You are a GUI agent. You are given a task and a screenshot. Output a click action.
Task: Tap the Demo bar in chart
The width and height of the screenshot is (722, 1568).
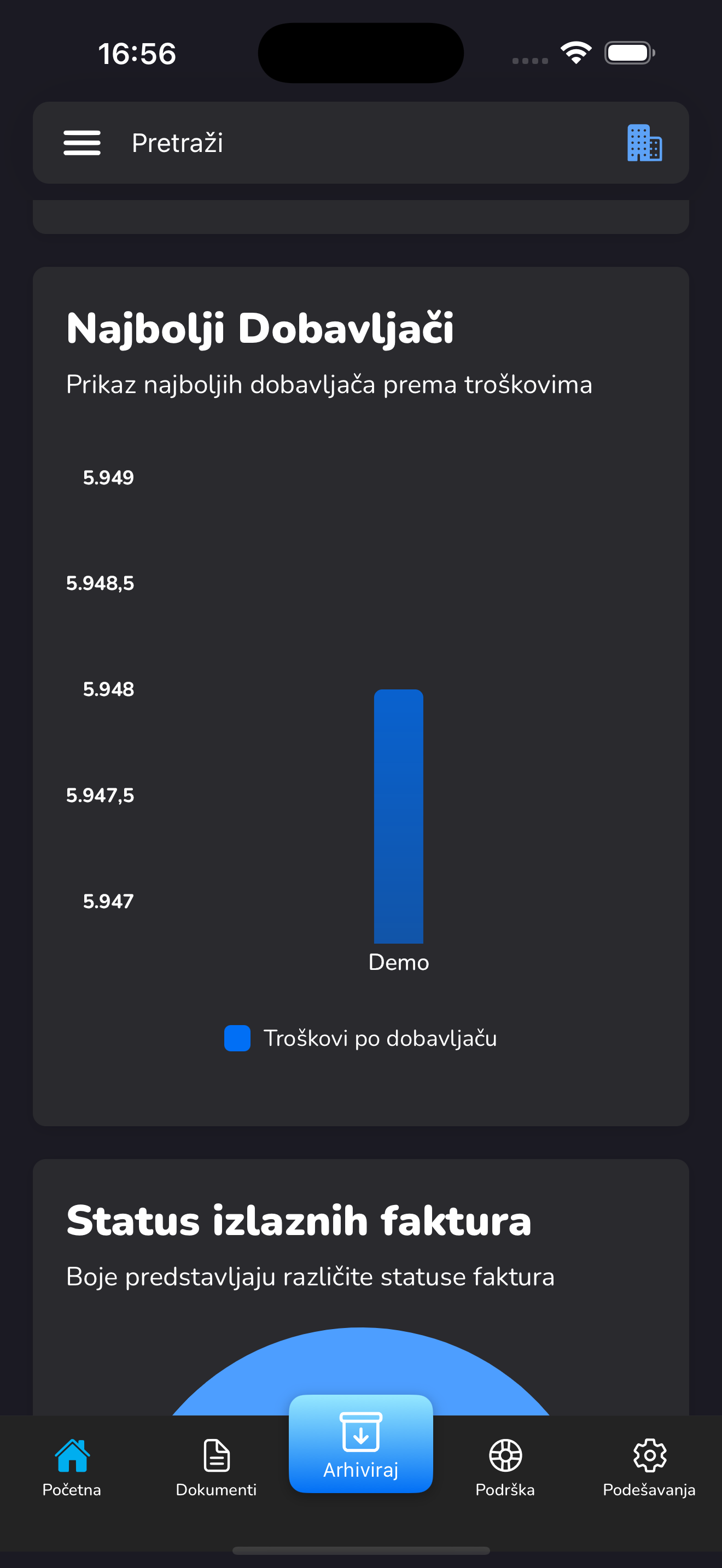[x=399, y=816]
